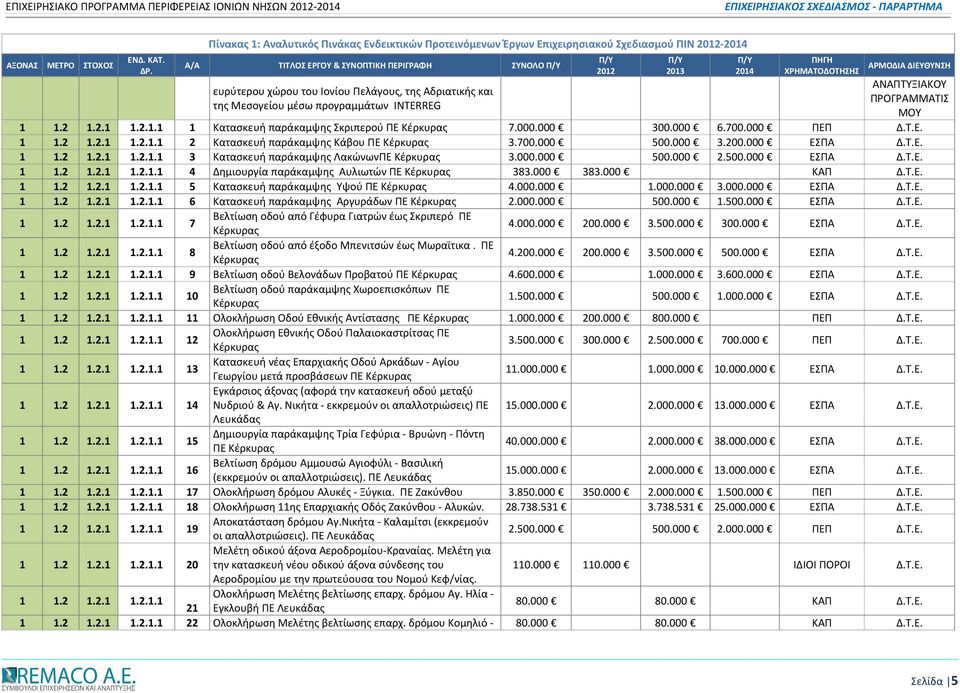
Task: Click 'Βελτίωση οδού Βελονάδων Προβατού ΠΕ Κέρκυρας'
Action: [335, 274]
